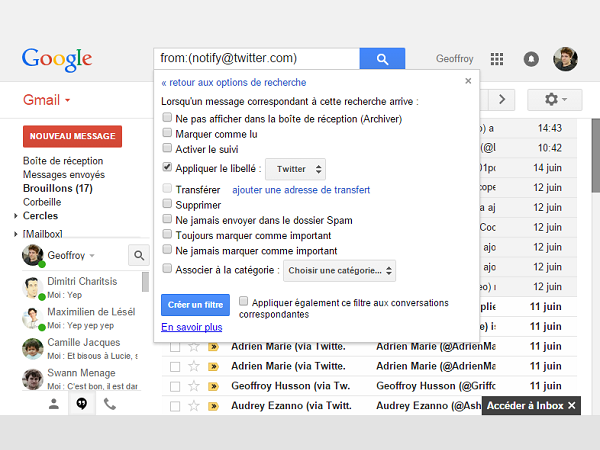The width and height of the screenshot is (600, 450).
Task: Toggle importance marker on Audrey Ezanno message
Action: [x=213, y=406]
